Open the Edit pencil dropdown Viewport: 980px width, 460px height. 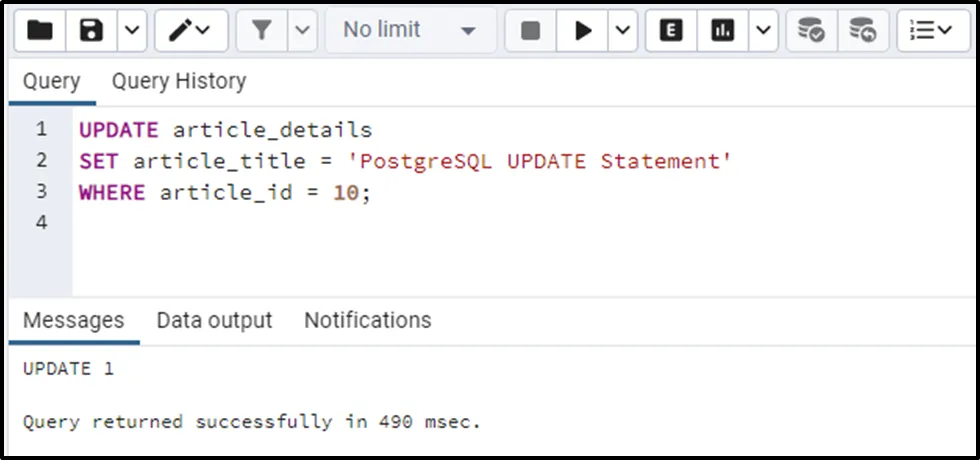coord(189,31)
